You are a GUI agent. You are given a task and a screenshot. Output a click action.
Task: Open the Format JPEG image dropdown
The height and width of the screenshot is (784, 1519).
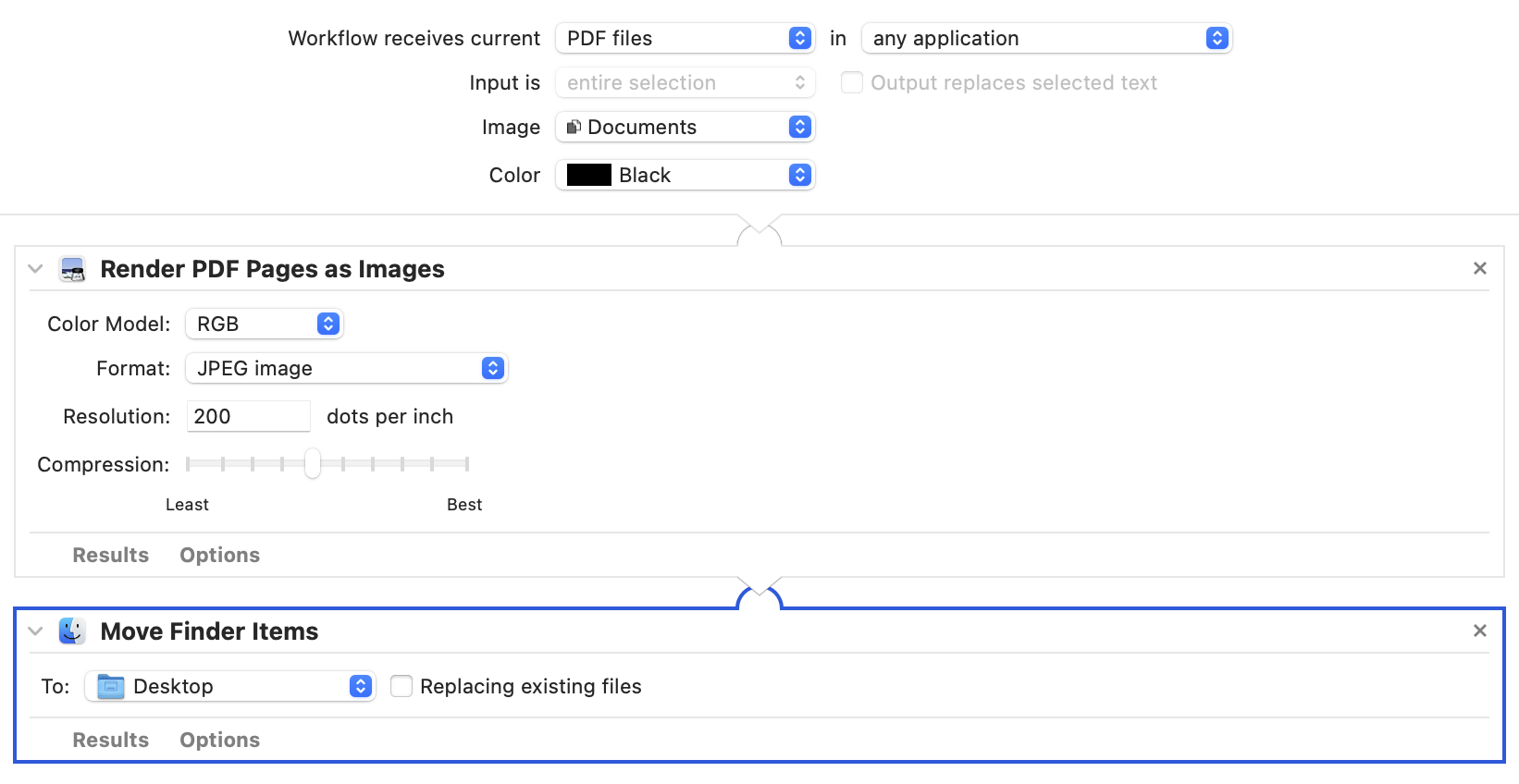pyautogui.click(x=346, y=368)
